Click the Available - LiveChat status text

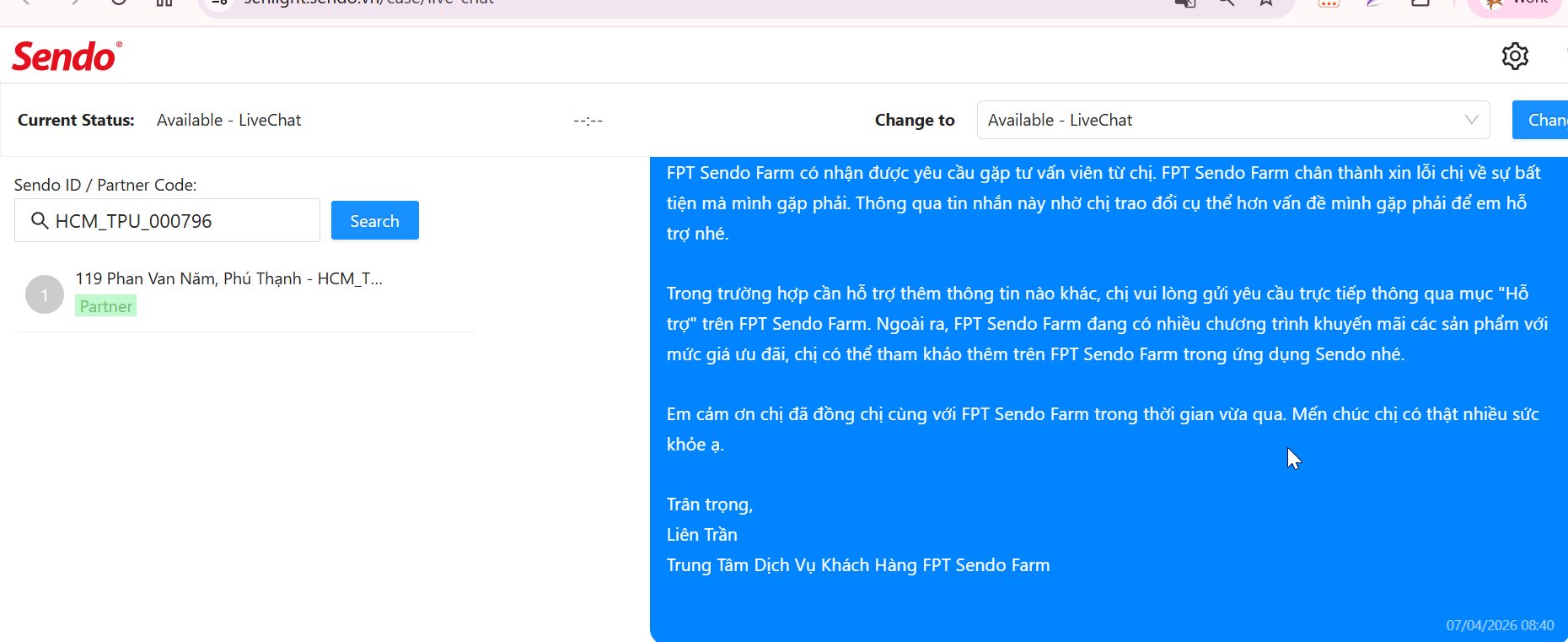coord(228,120)
